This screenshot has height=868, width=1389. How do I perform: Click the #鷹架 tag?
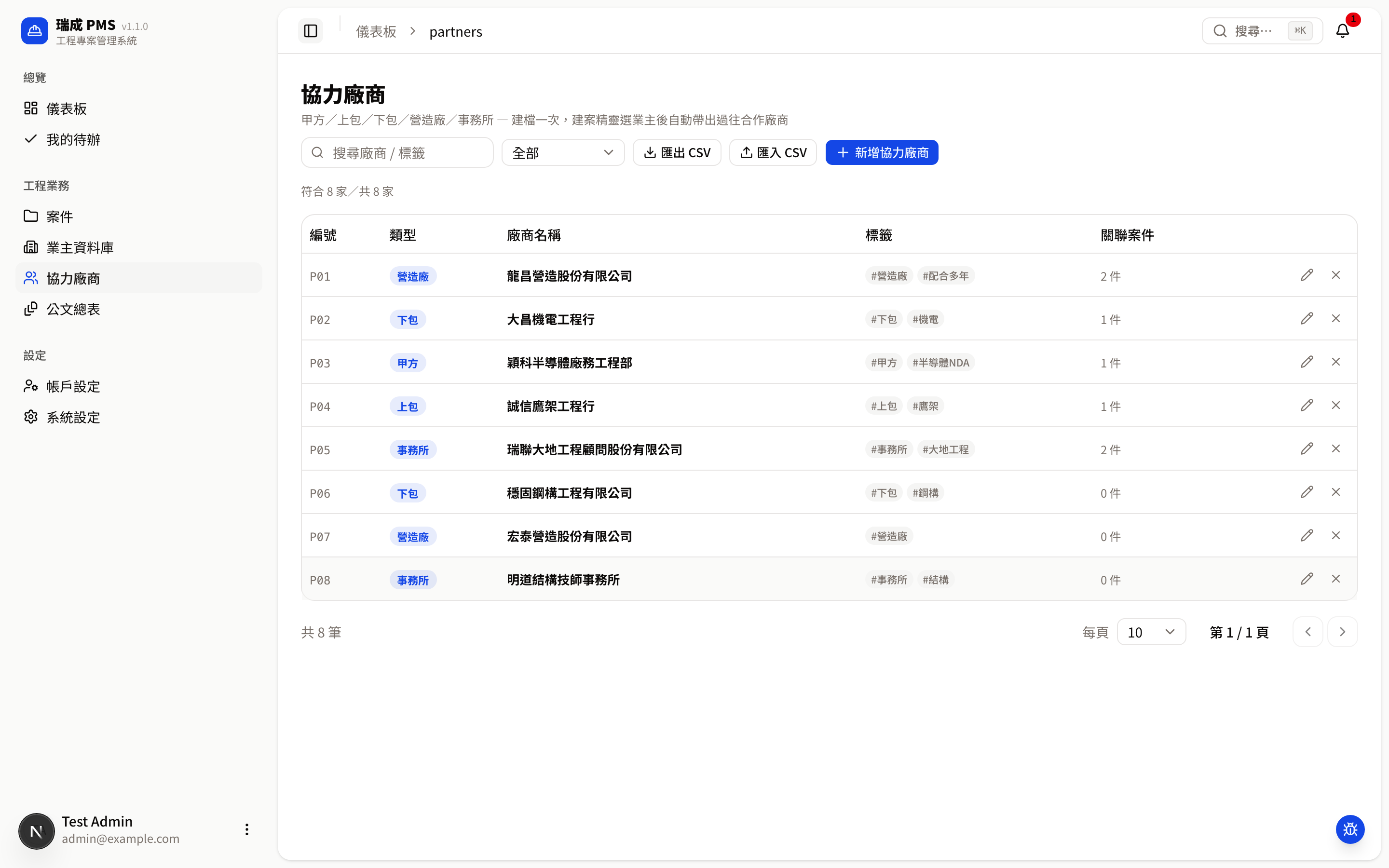pyautogui.click(x=925, y=407)
